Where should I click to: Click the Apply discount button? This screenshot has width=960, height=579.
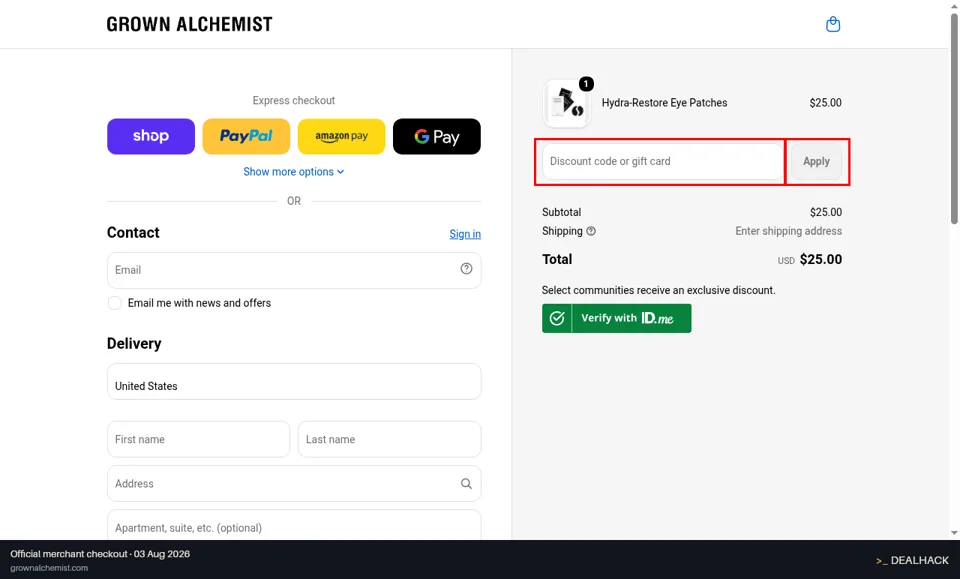[x=816, y=162]
